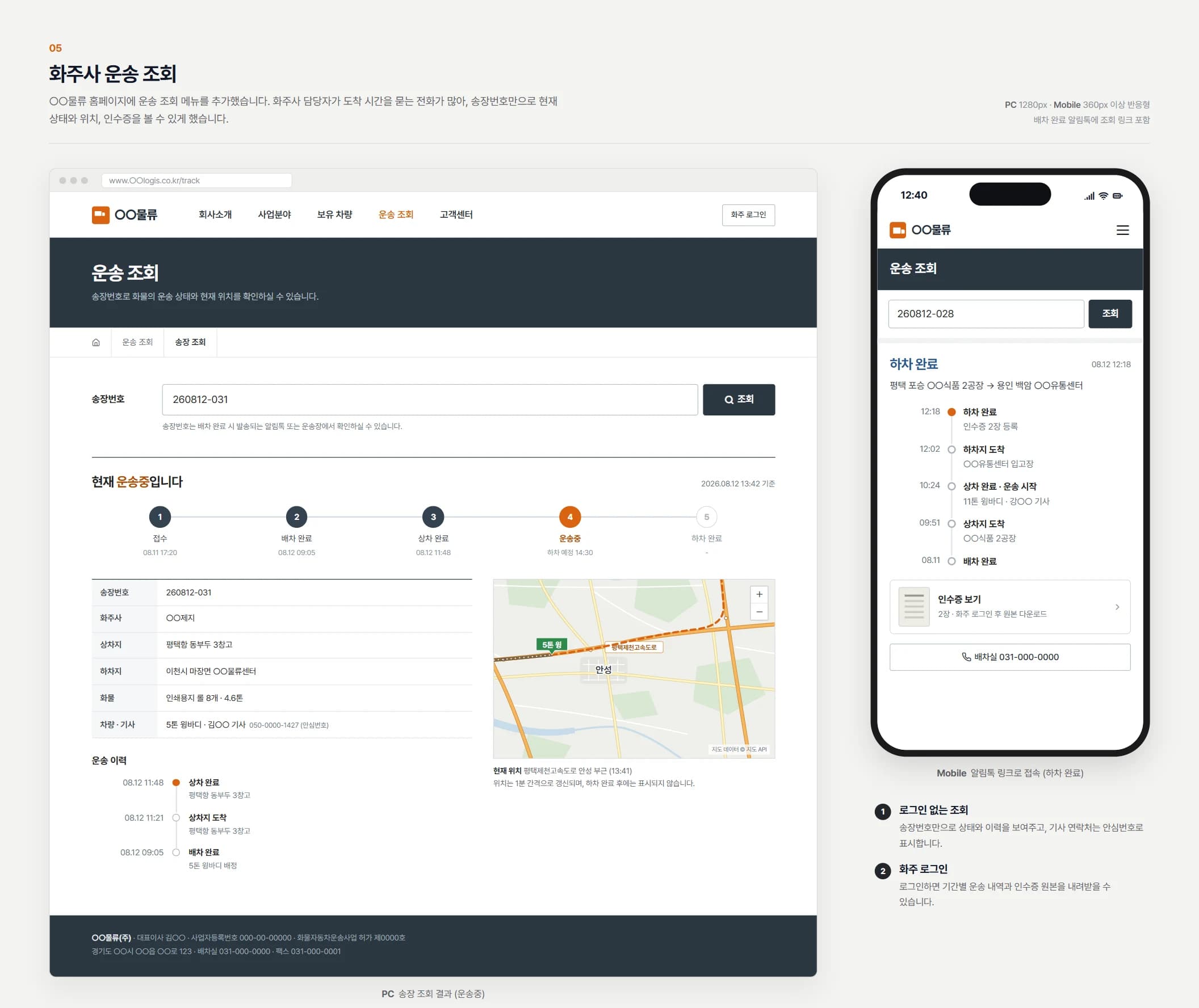Select the 운송 조회 breadcrumb item
The image size is (1199, 1008).
(138, 342)
